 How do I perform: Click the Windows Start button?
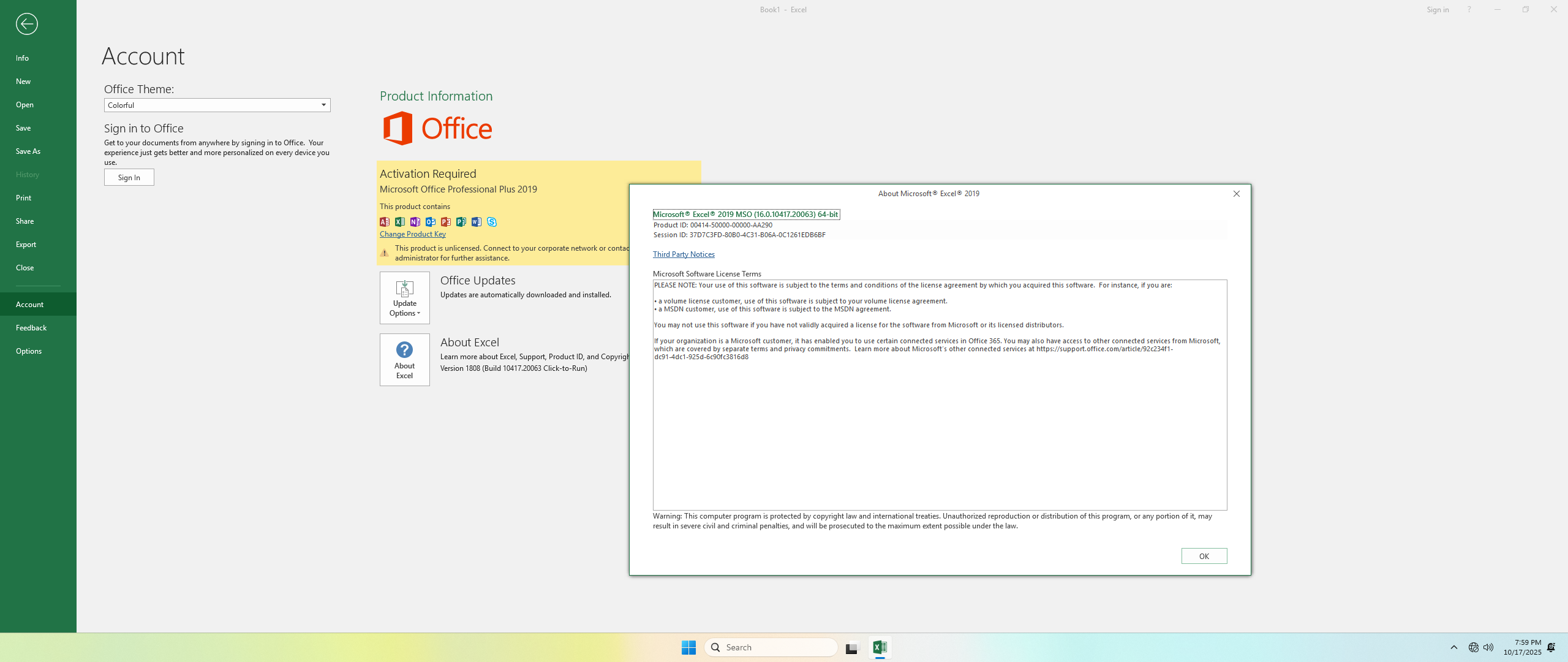[688, 647]
